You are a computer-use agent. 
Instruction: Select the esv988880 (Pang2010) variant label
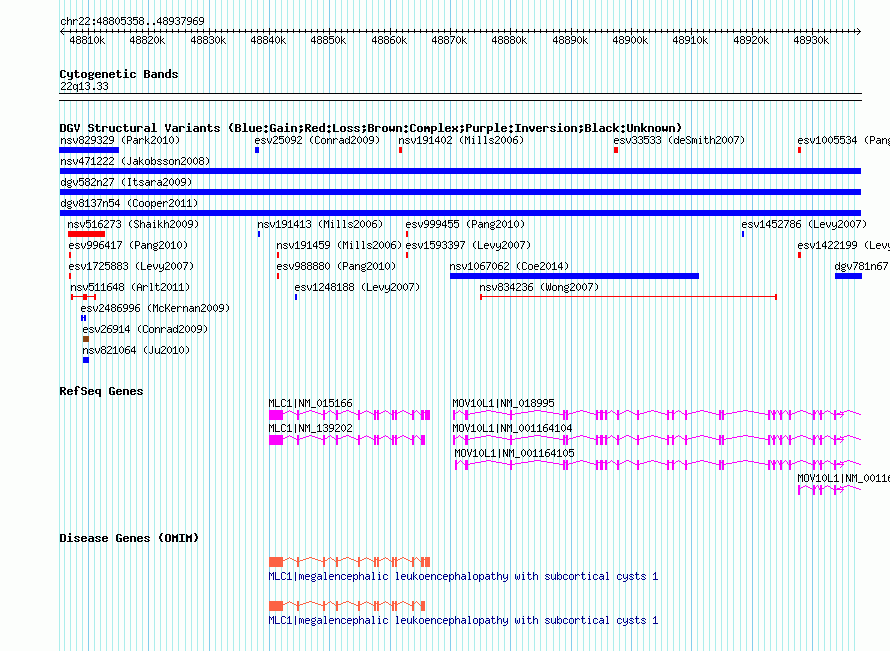[338, 266]
